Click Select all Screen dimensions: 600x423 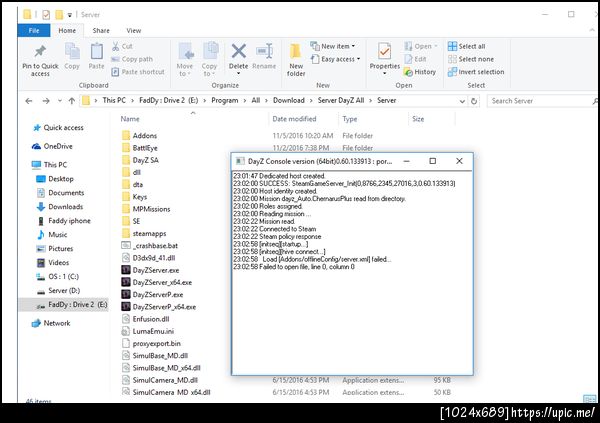point(467,46)
